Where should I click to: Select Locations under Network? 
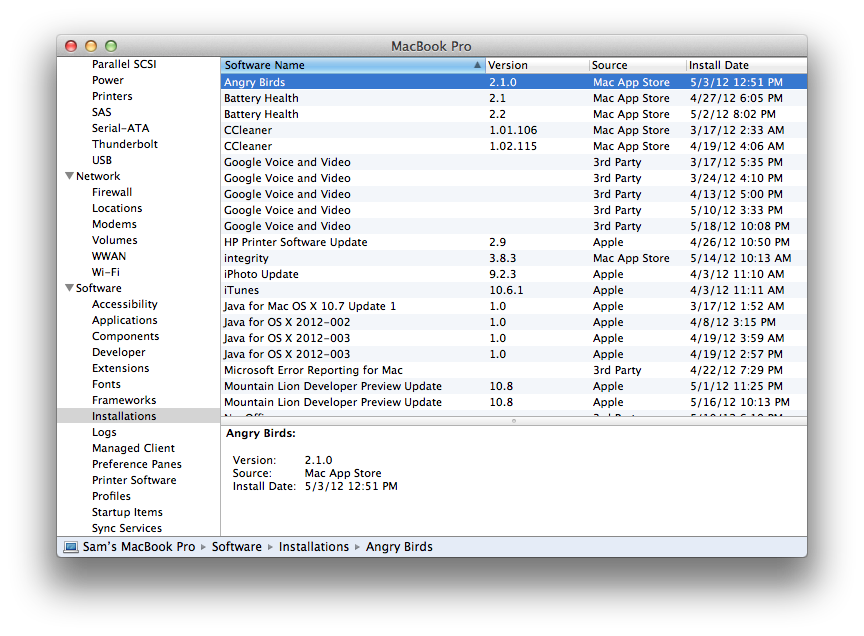[x=117, y=208]
